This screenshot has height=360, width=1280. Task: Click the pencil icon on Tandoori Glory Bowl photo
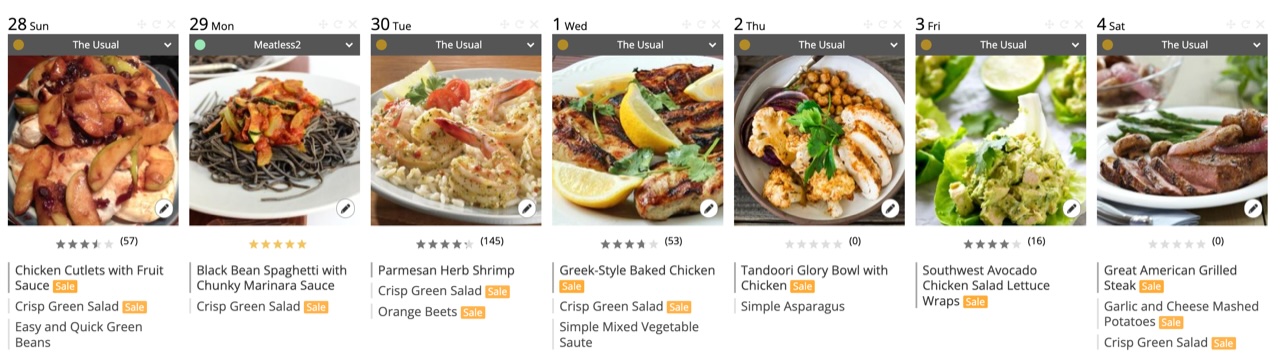click(x=890, y=208)
